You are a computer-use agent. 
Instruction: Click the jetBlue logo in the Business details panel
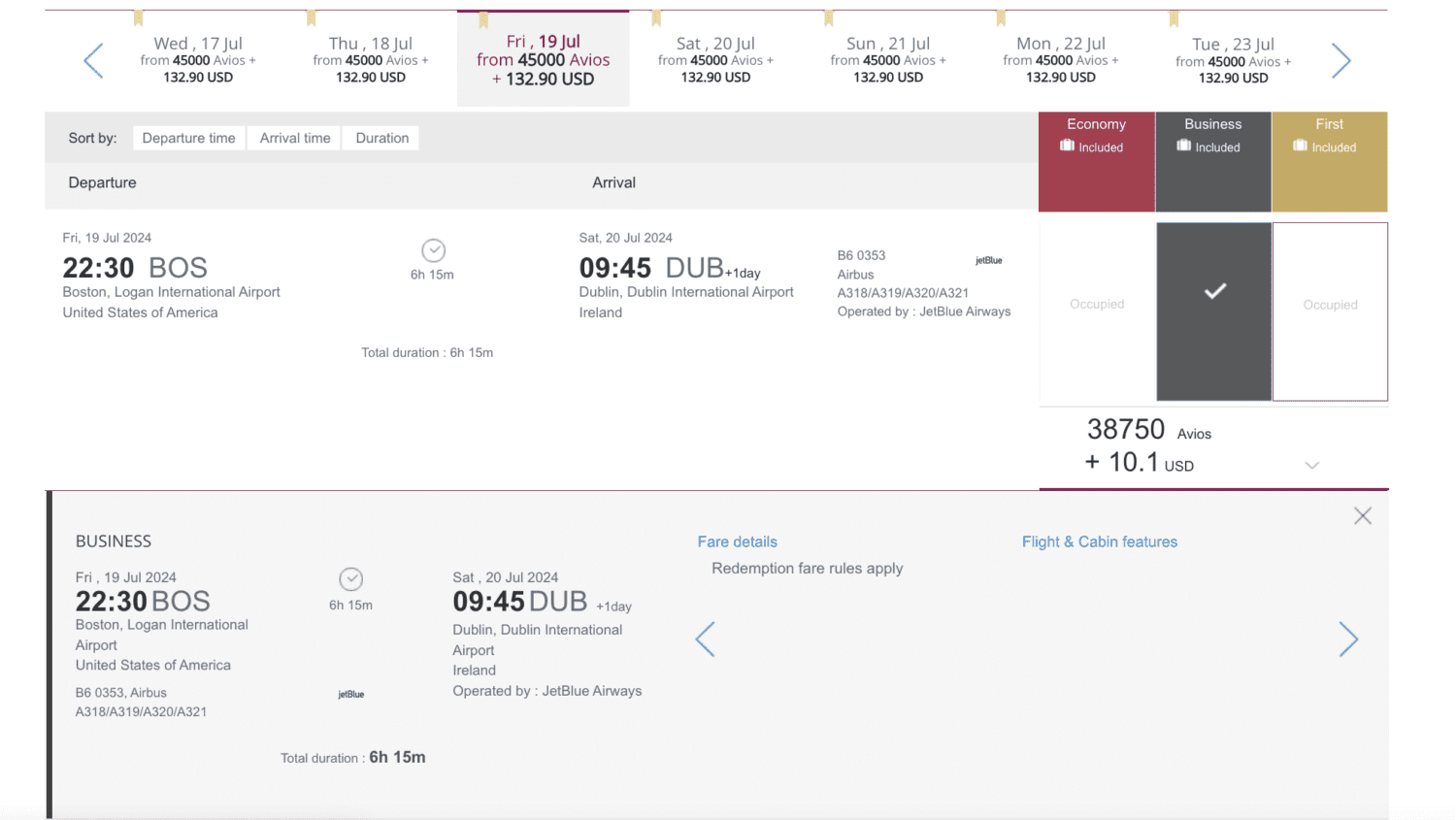pos(349,694)
